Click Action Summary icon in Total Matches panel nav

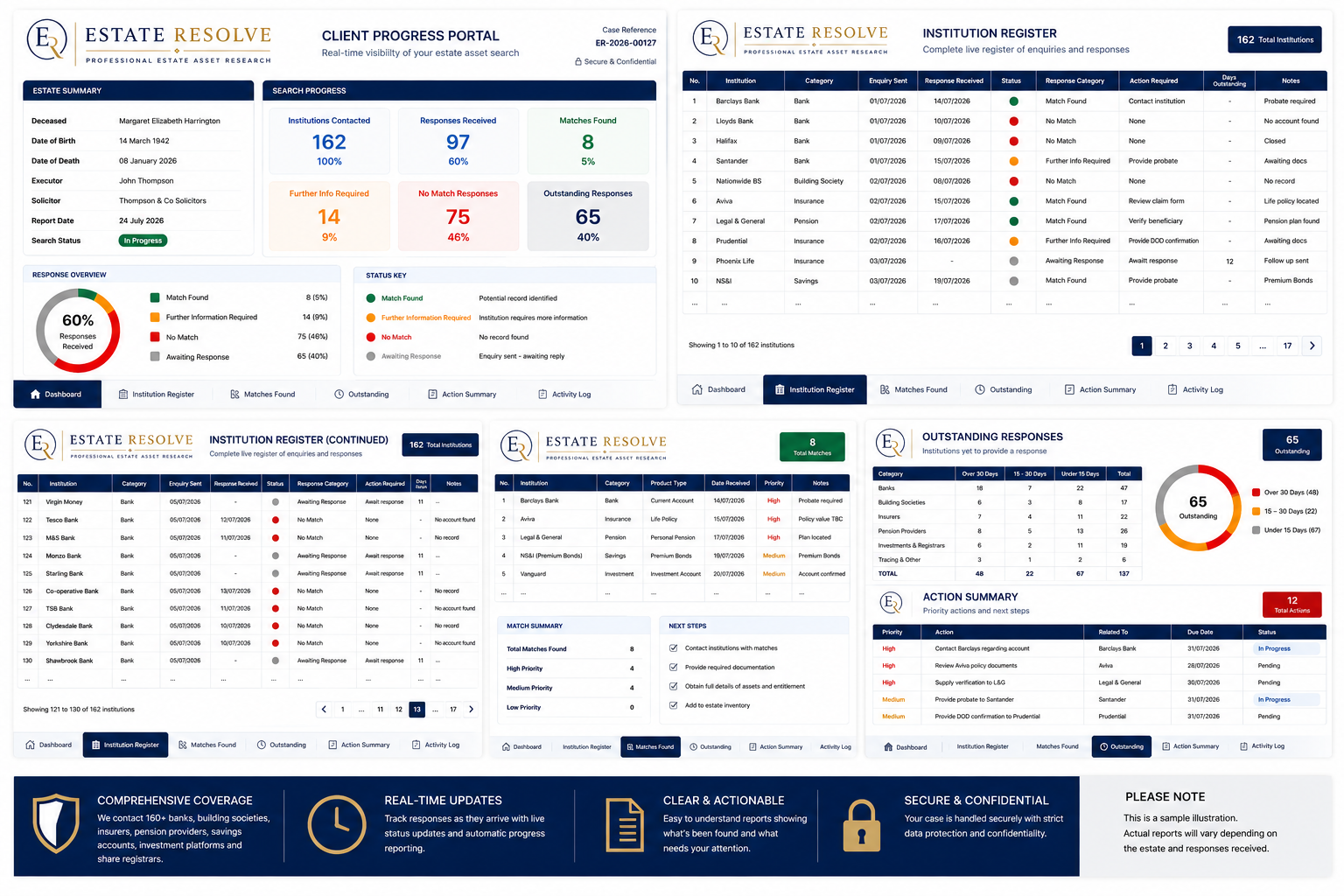click(752, 746)
